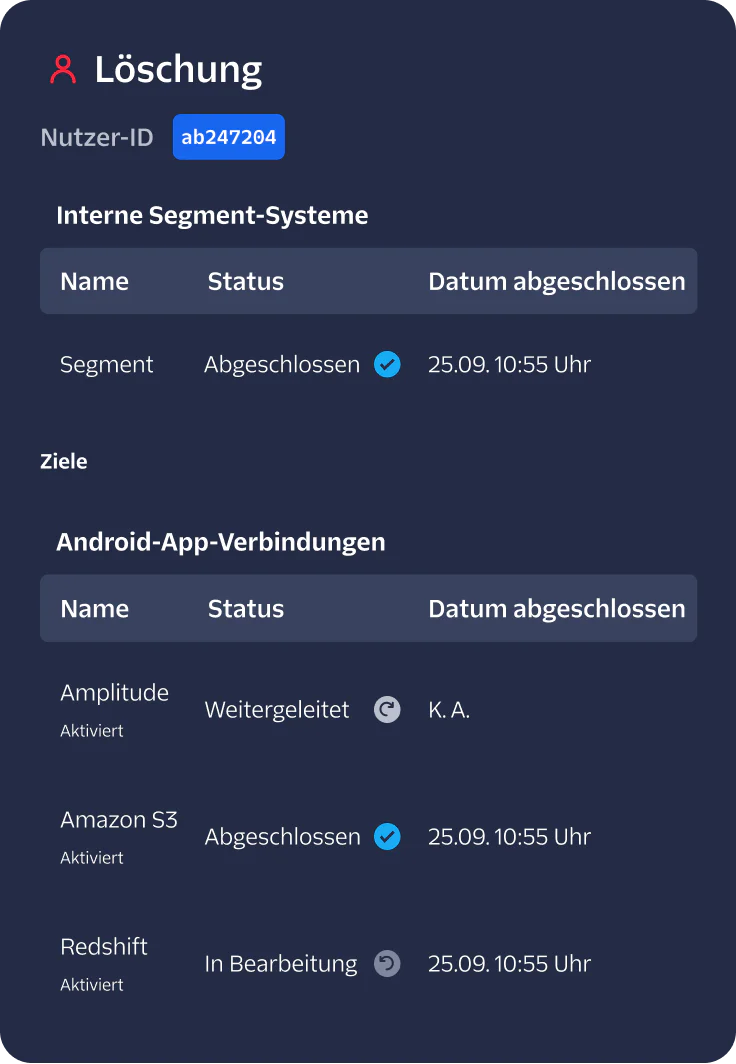This screenshot has width=736, height=1064.
Task: Click the completed checkmark icon for Amazon S3
Action: (x=387, y=836)
